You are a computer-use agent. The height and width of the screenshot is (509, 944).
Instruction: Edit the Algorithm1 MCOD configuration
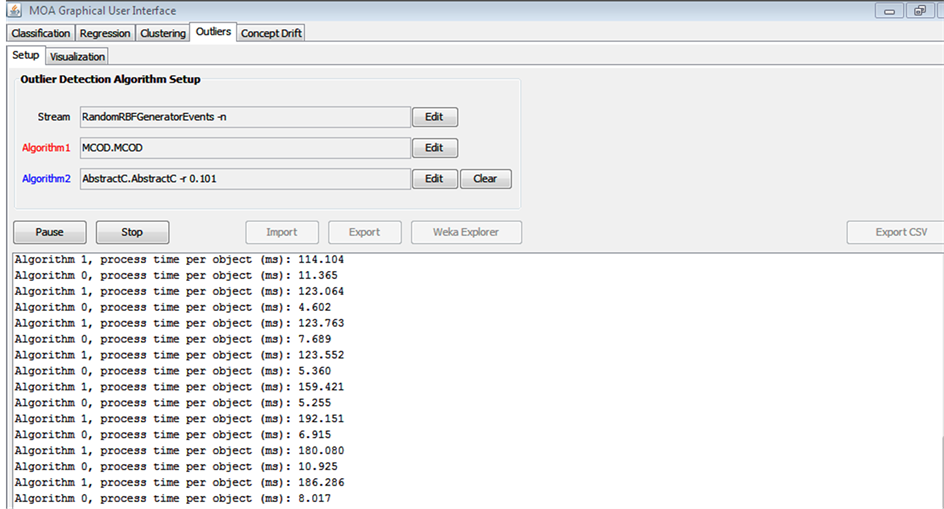pyautogui.click(x=434, y=148)
